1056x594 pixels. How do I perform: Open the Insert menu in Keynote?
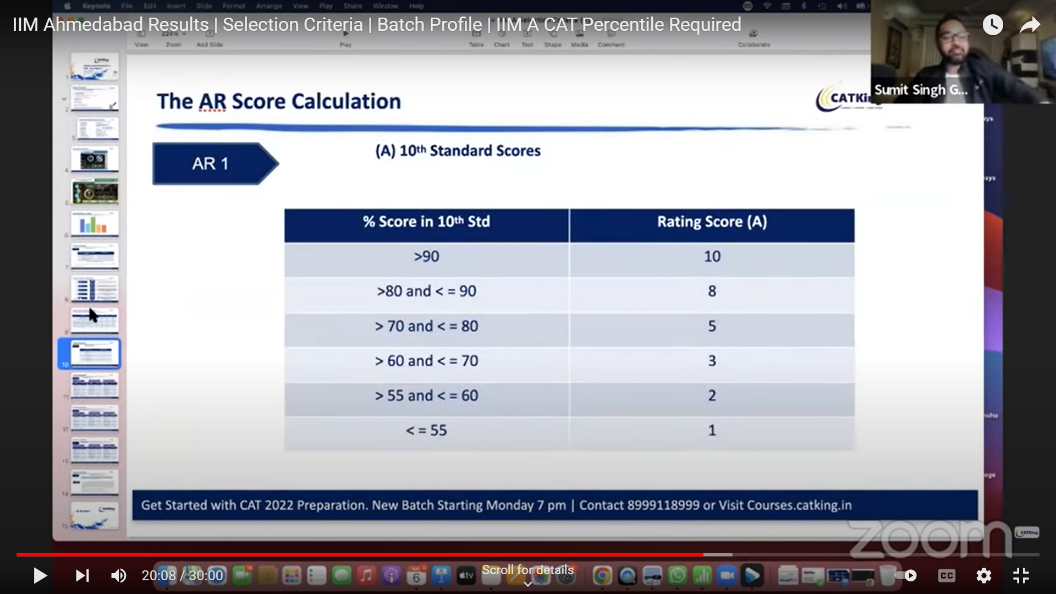(176, 6)
